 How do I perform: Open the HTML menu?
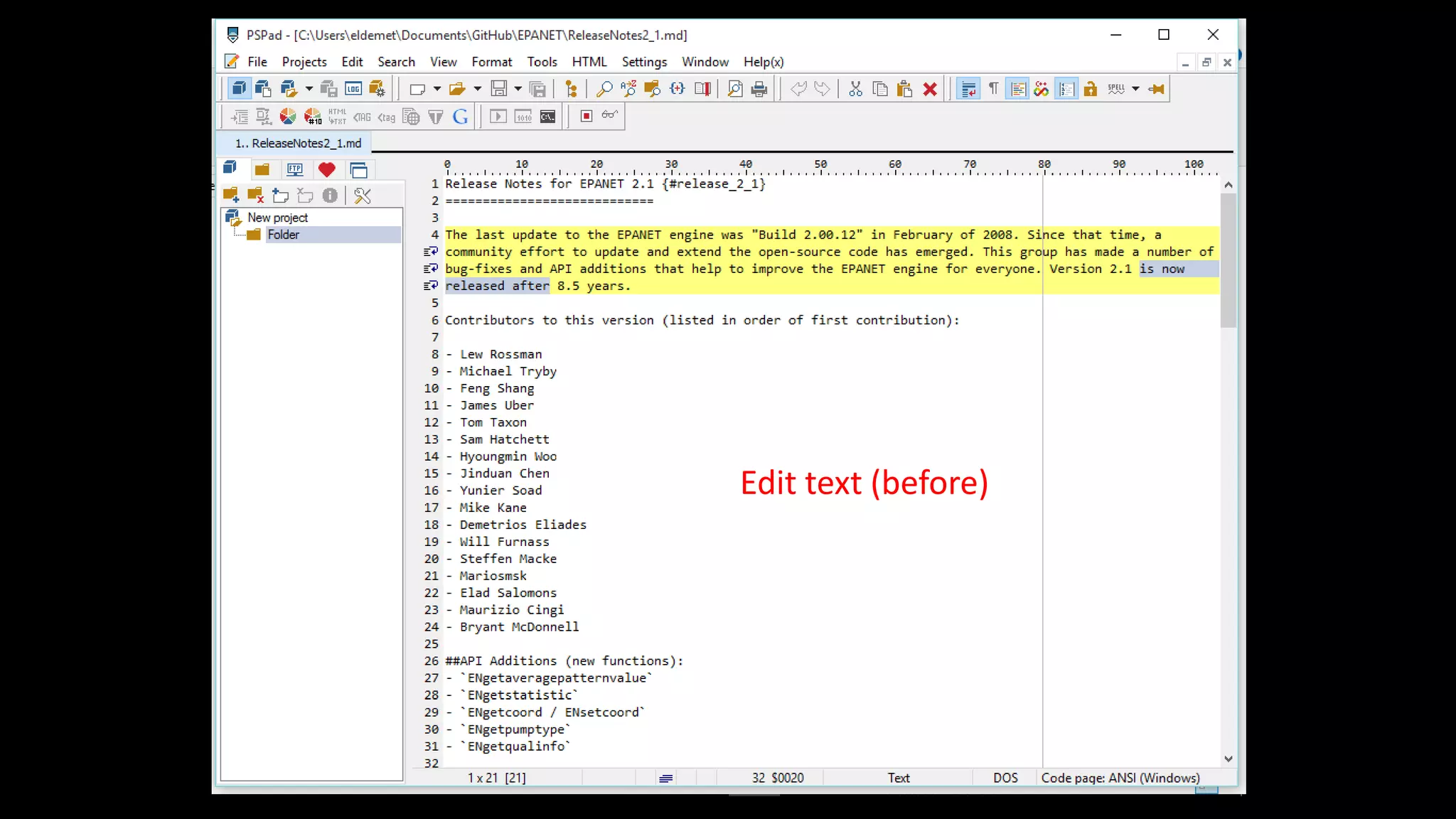(x=589, y=62)
